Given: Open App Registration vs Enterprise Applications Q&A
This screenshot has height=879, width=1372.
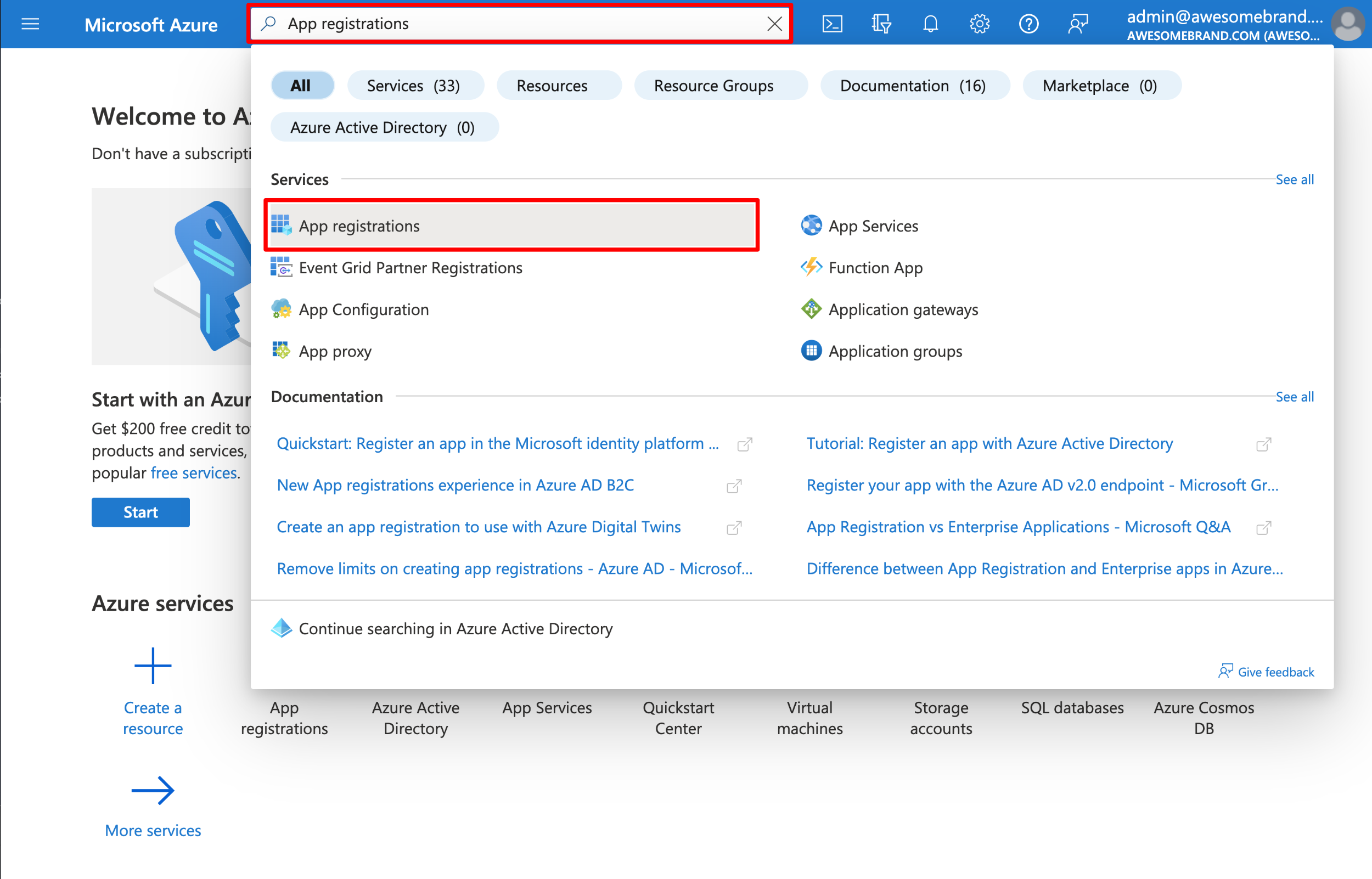Looking at the screenshot, I should tap(1018, 526).
